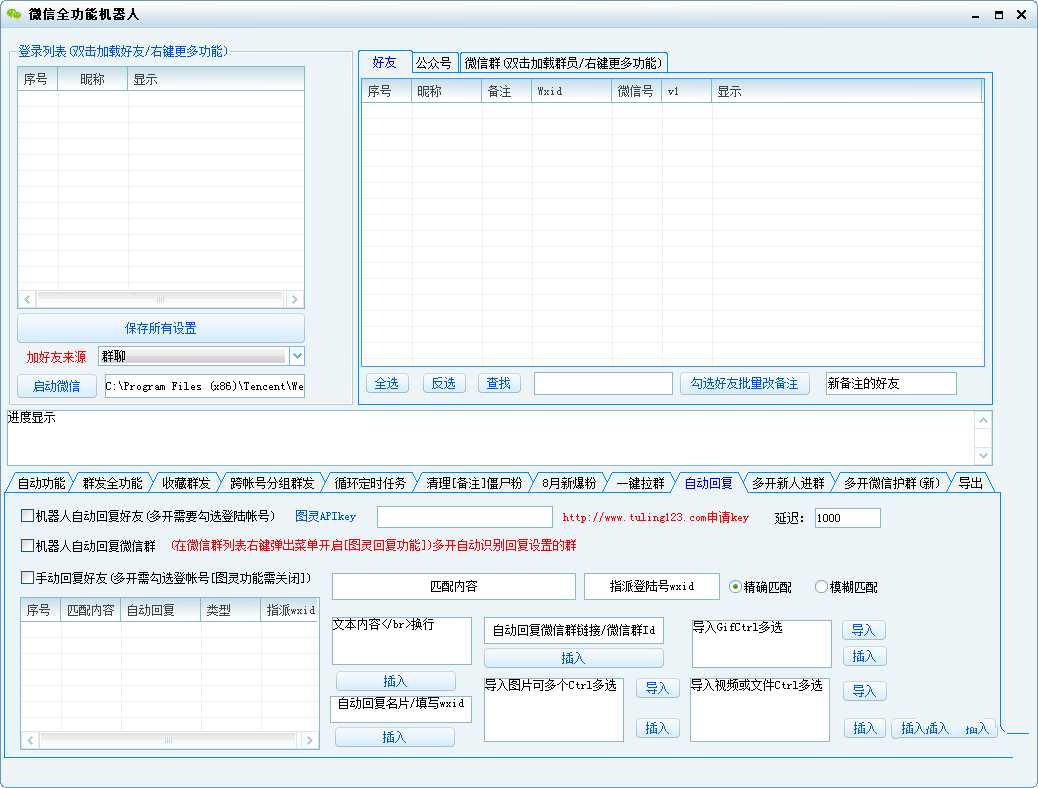
Task: Click 勾选好友批量改备注 button
Action: click(x=745, y=383)
